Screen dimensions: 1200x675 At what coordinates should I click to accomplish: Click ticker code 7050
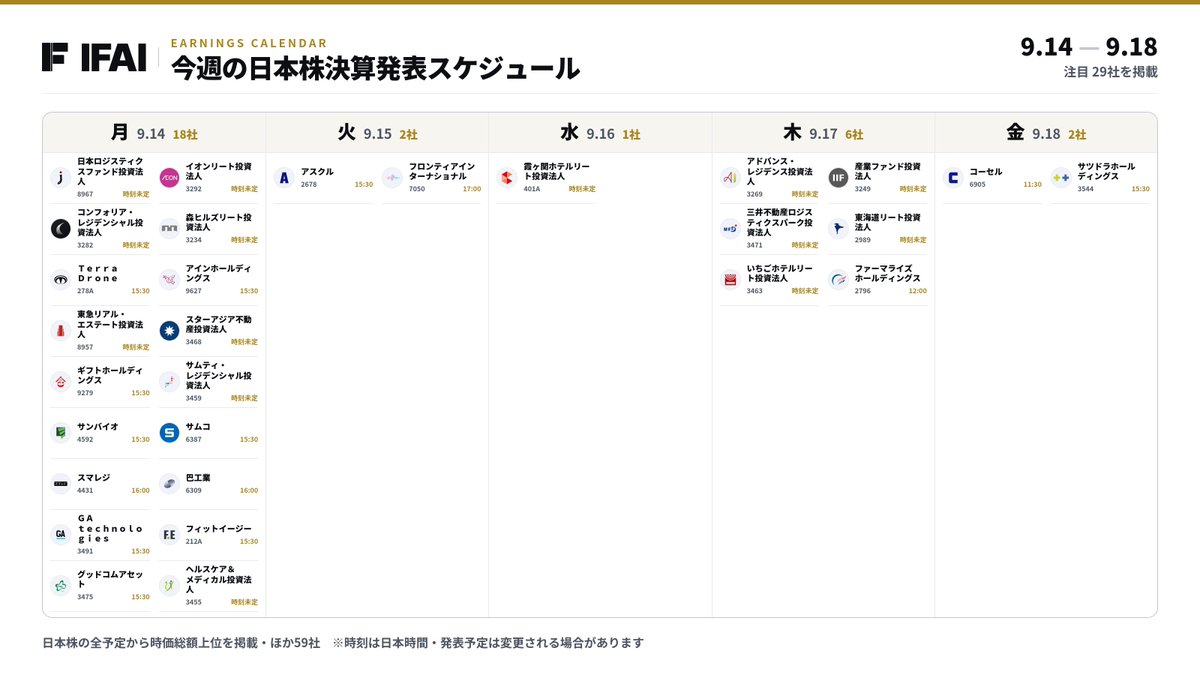click(x=417, y=189)
